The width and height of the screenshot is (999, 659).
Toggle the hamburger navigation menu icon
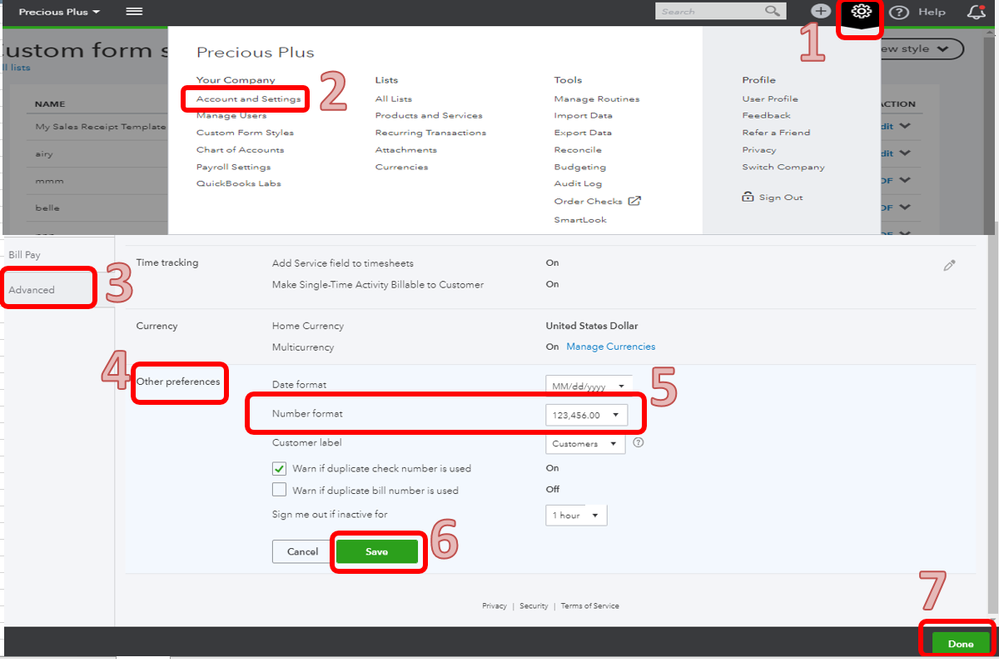click(134, 11)
